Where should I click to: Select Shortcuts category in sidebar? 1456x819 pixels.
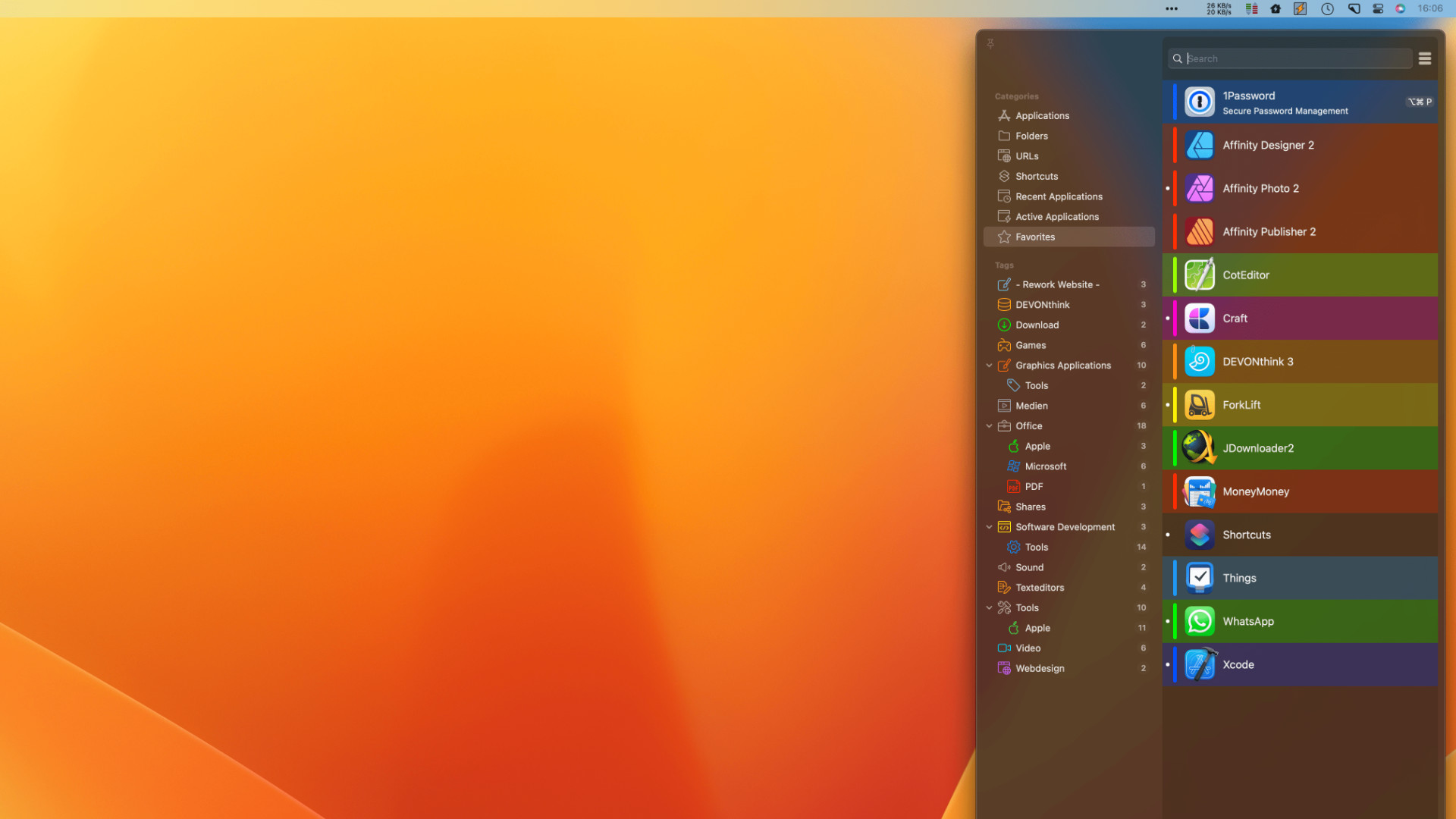[1036, 175]
